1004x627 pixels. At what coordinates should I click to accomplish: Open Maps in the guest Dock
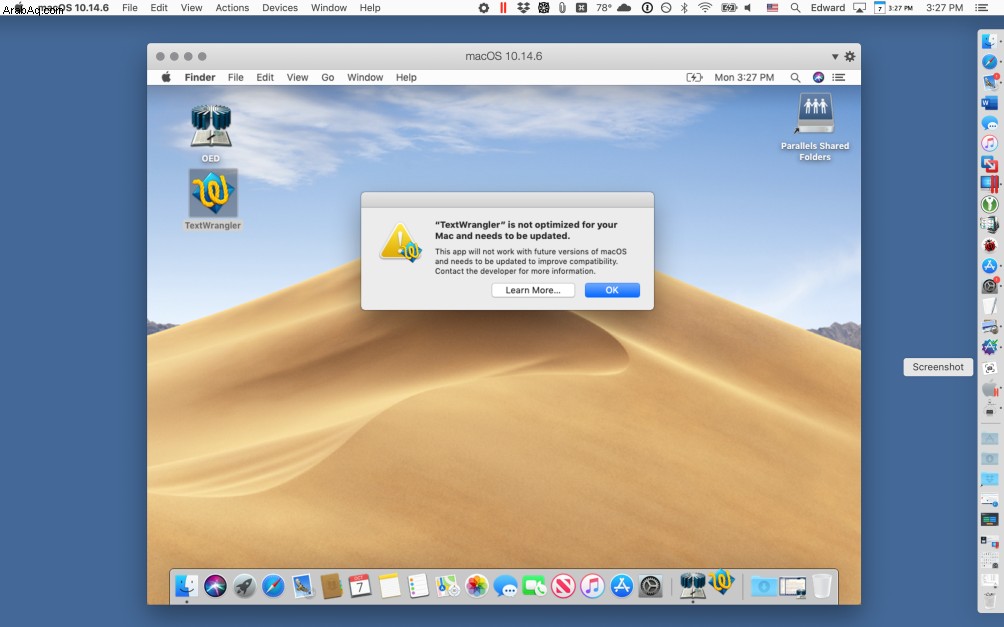[x=447, y=585]
